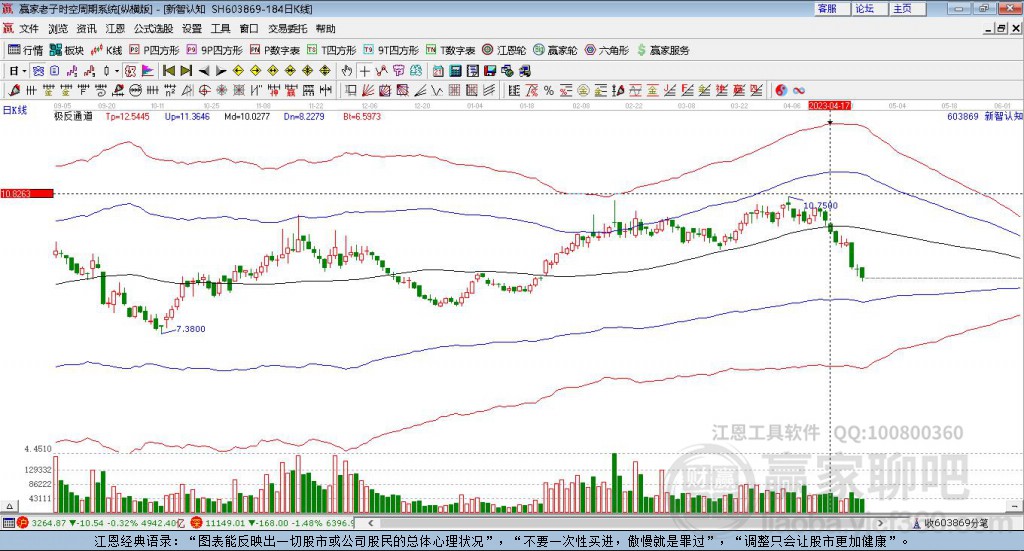Open the 六角形 hexagon tool
This screenshot has height=551, width=1024.
(x=607, y=50)
